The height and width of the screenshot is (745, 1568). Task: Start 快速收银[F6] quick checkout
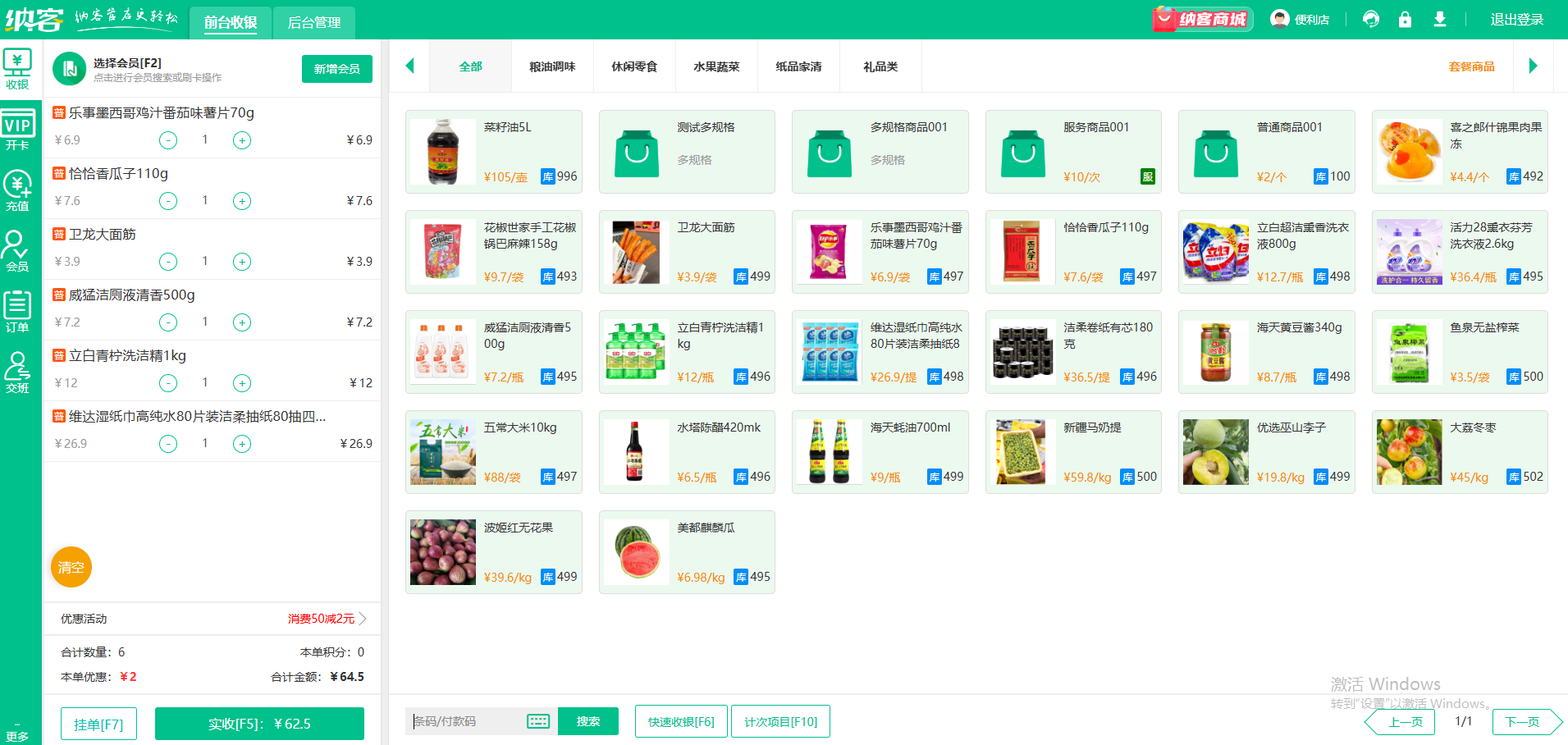[x=681, y=721]
